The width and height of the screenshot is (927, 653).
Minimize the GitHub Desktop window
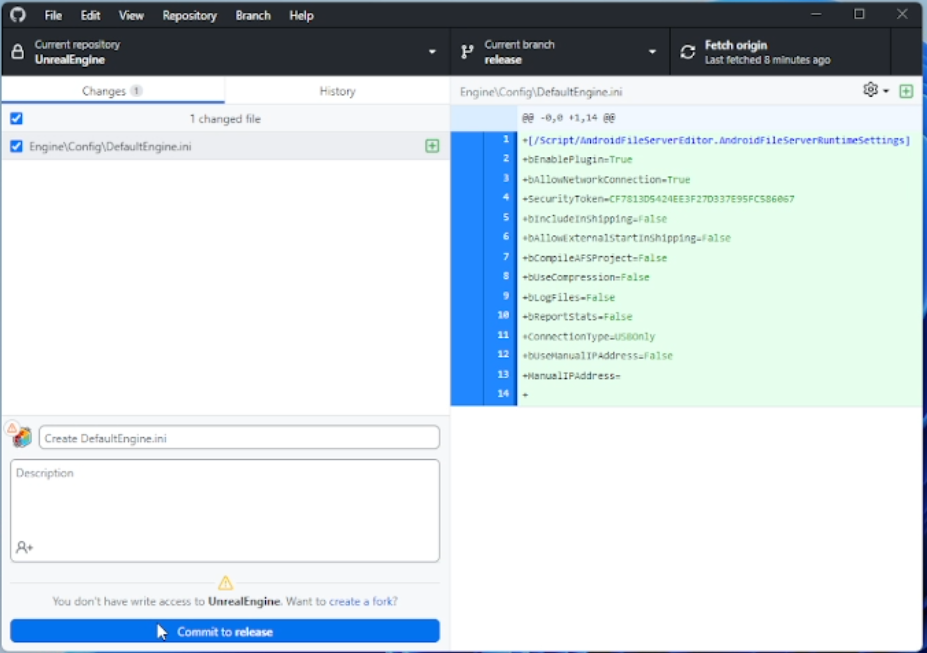tap(816, 14)
